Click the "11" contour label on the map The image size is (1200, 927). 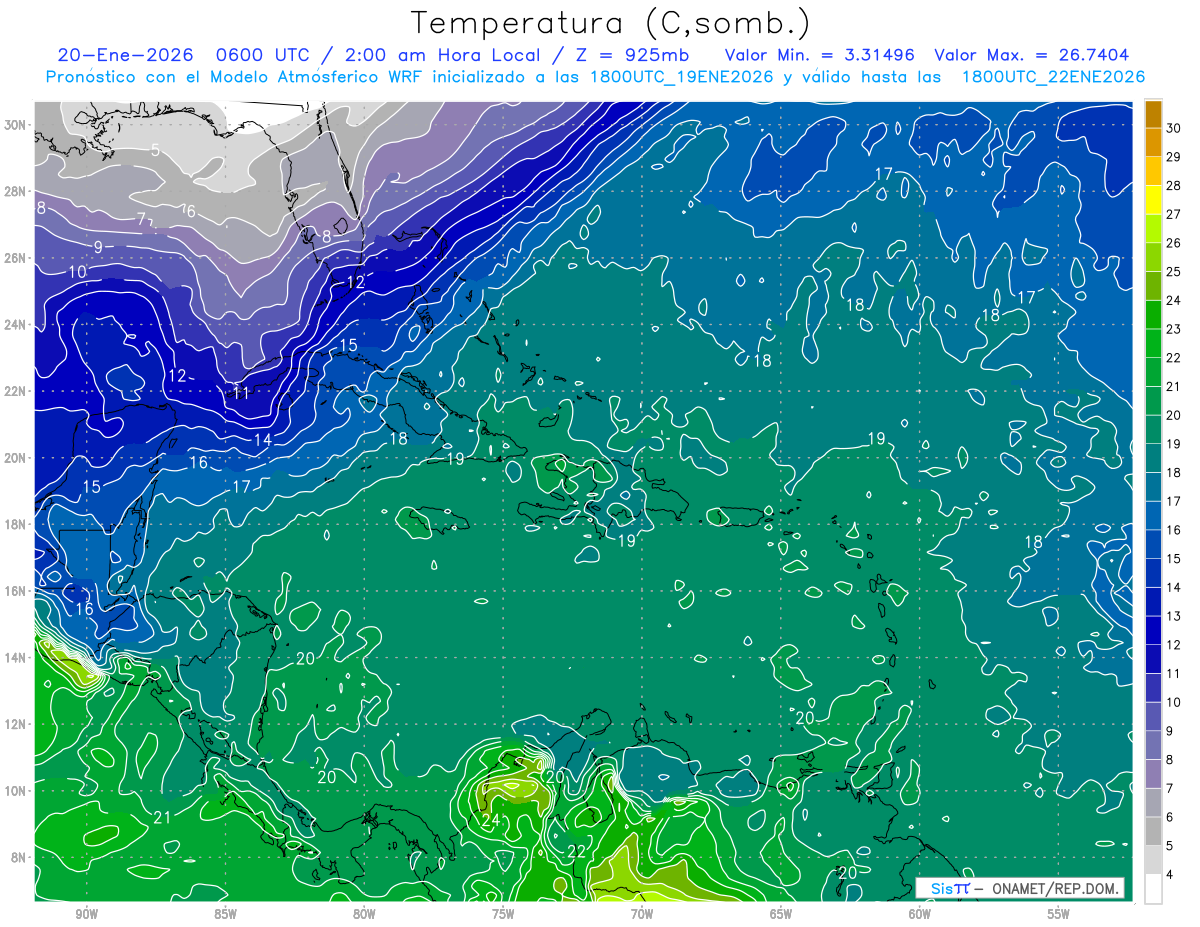(240, 393)
